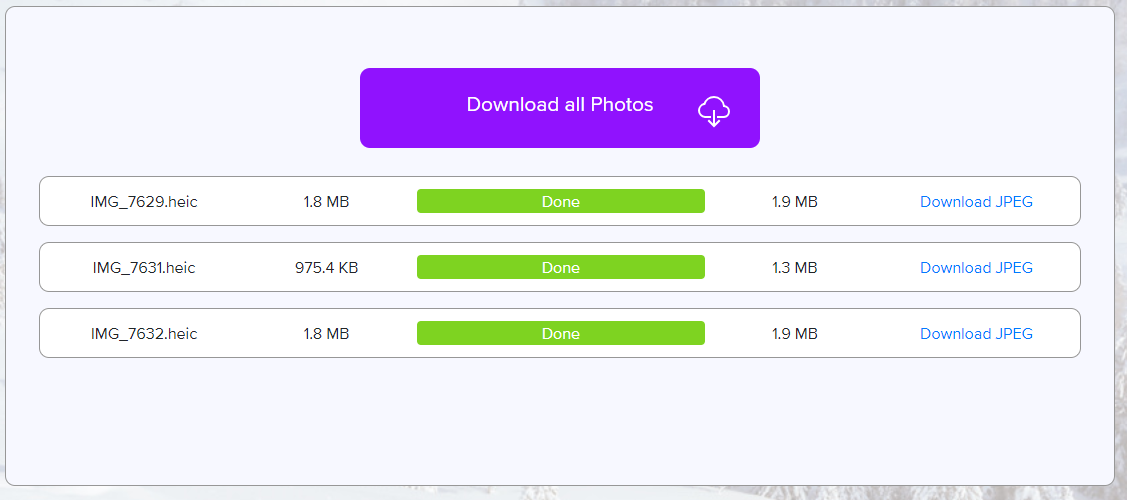Click converted 1.9 MB size of IMG_7632.heic
This screenshot has width=1127, height=500.
tap(794, 334)
